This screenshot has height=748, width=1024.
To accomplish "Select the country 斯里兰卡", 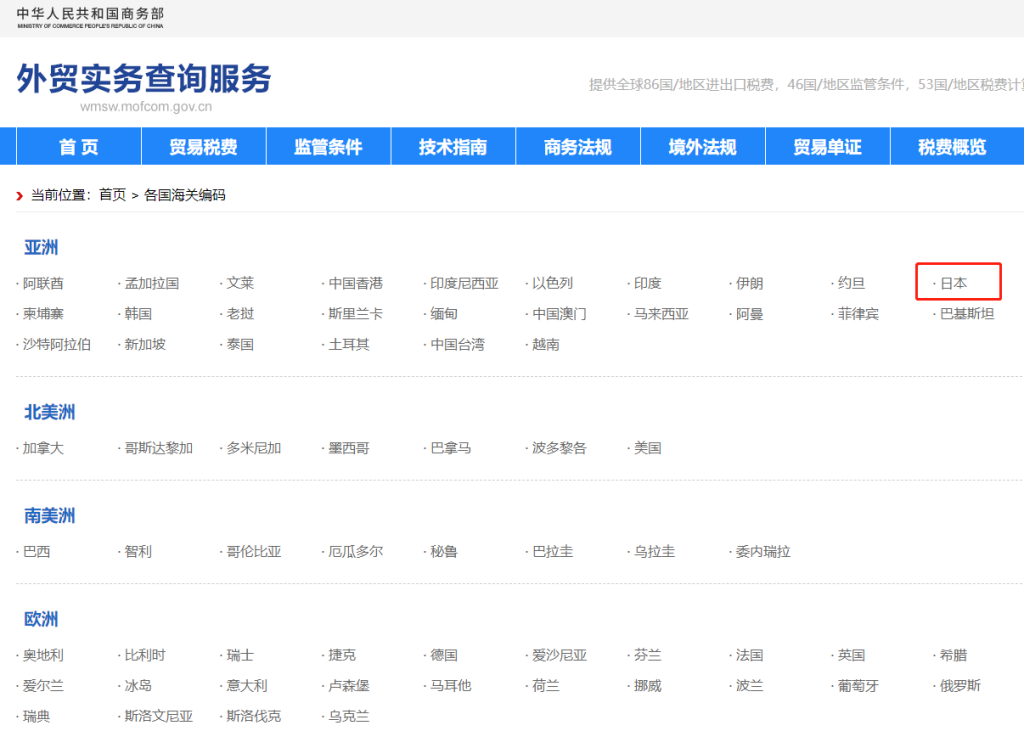I will click(x=355, y=314).
